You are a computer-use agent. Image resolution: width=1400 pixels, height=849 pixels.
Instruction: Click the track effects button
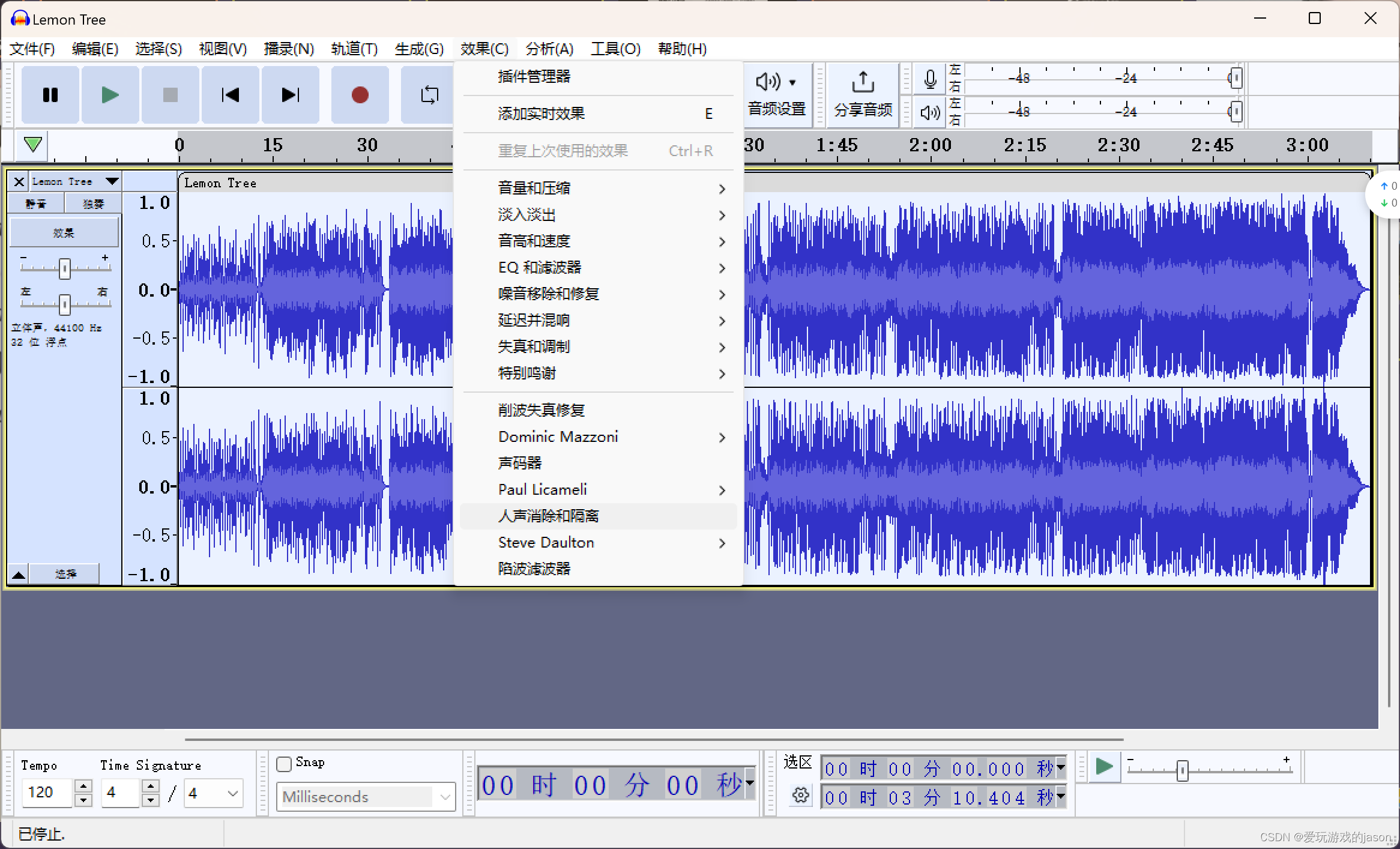[x=64, y=232]
